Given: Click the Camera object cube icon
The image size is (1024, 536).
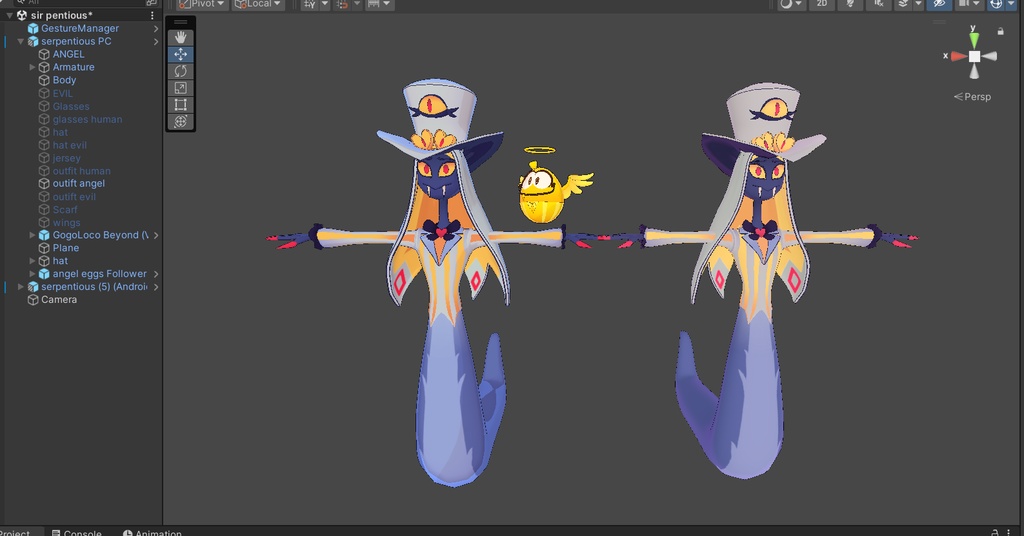Looking at the screenshot, I should pyautogui.click(x=33, y=300).
